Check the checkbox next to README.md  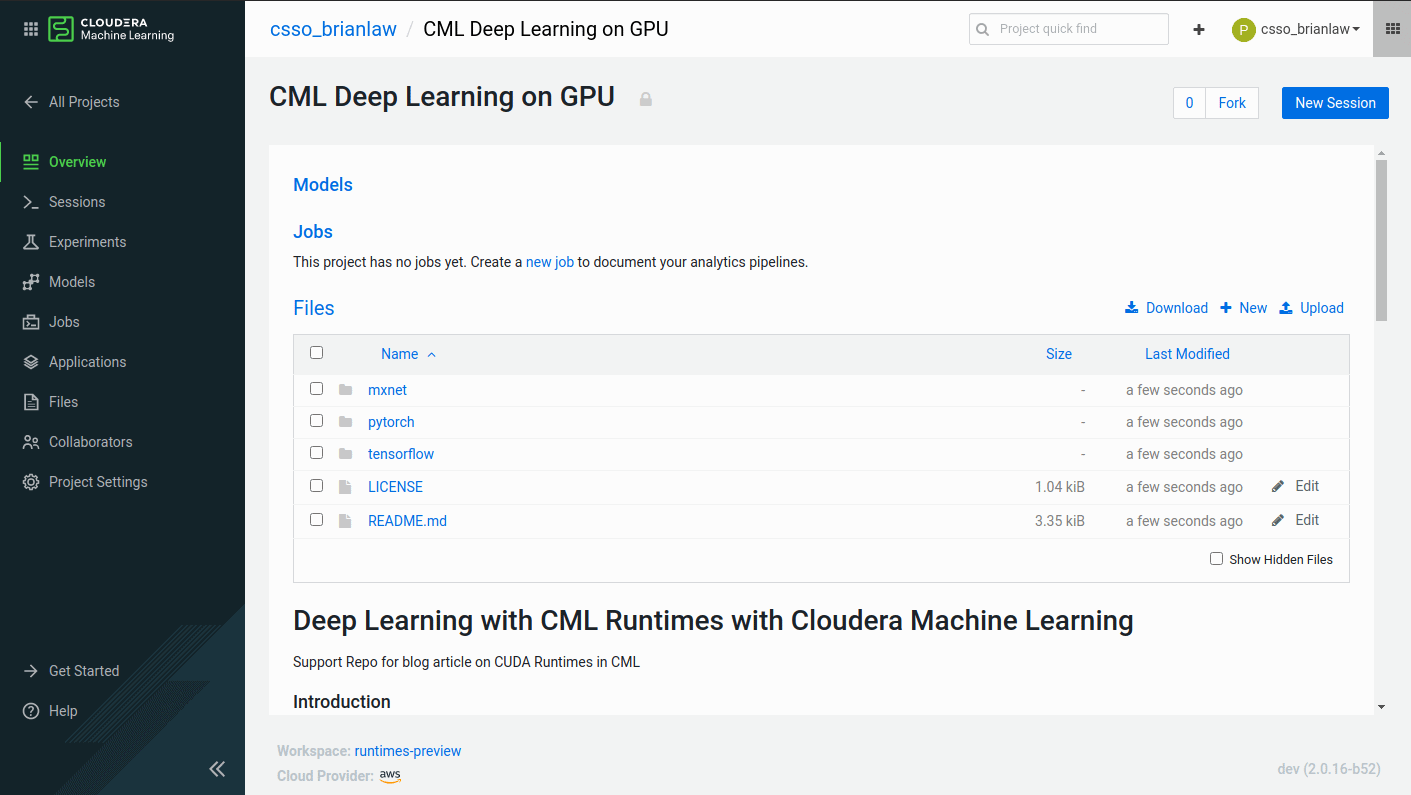coord(316,519)
